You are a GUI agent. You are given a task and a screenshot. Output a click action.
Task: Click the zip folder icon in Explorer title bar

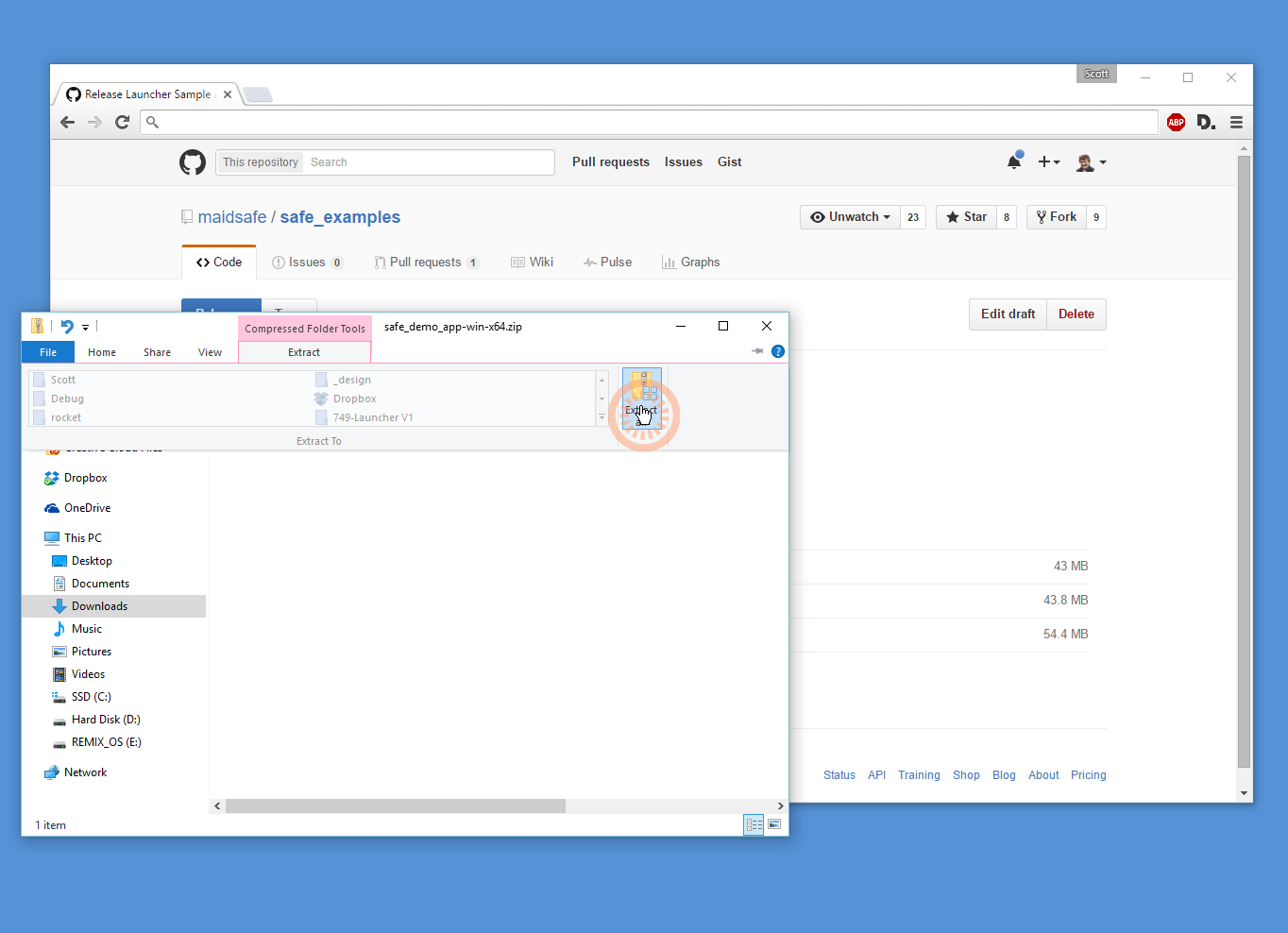[x=37, y=327]
